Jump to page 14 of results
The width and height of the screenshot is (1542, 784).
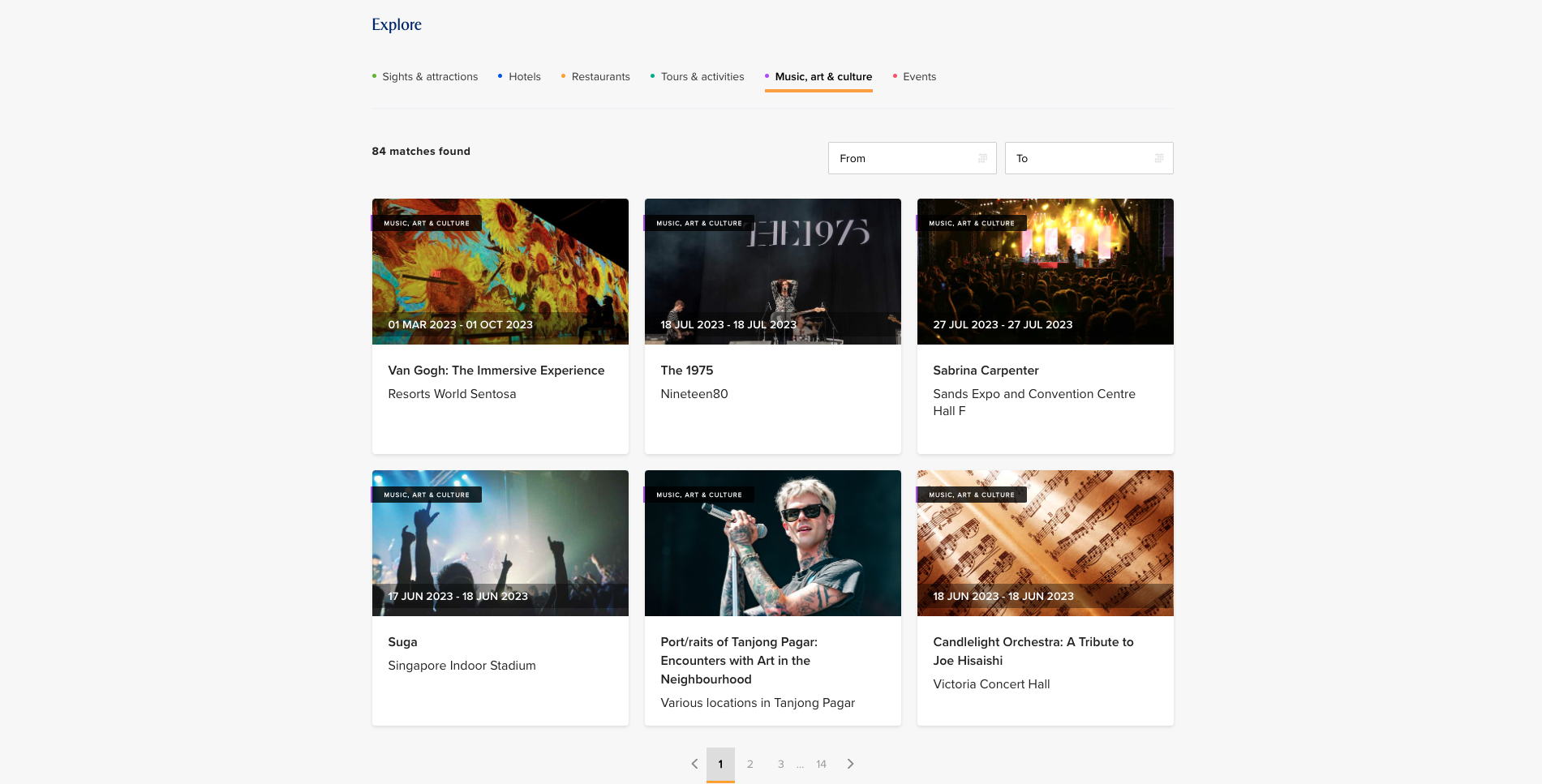coord(821,764)
